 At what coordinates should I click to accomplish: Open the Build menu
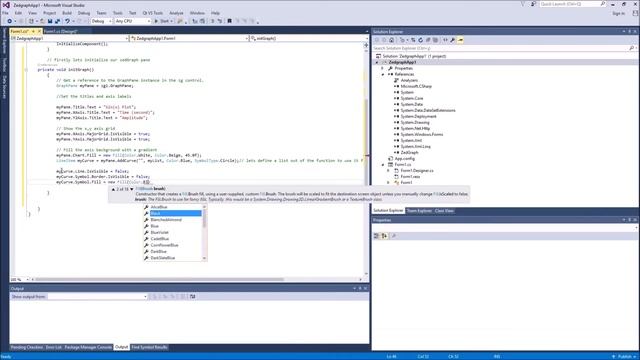click(67, 13)
